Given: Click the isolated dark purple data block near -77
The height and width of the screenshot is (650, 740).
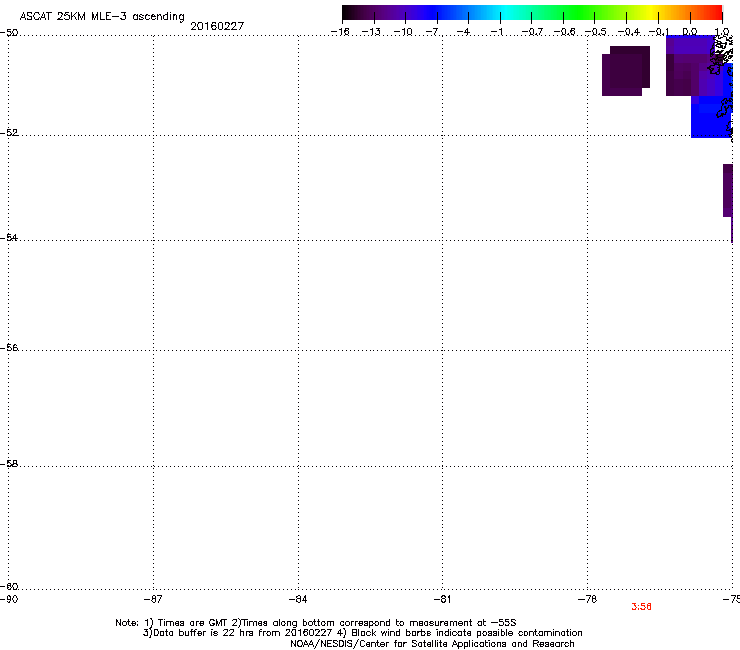Looking at the screenshot, I should [x=626, y=71].
